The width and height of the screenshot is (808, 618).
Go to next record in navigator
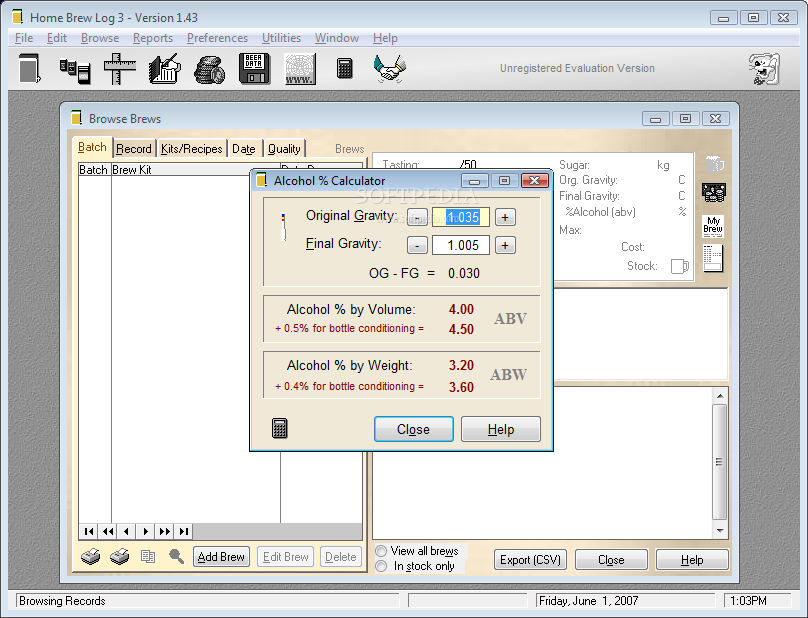[x=145, y=531]
